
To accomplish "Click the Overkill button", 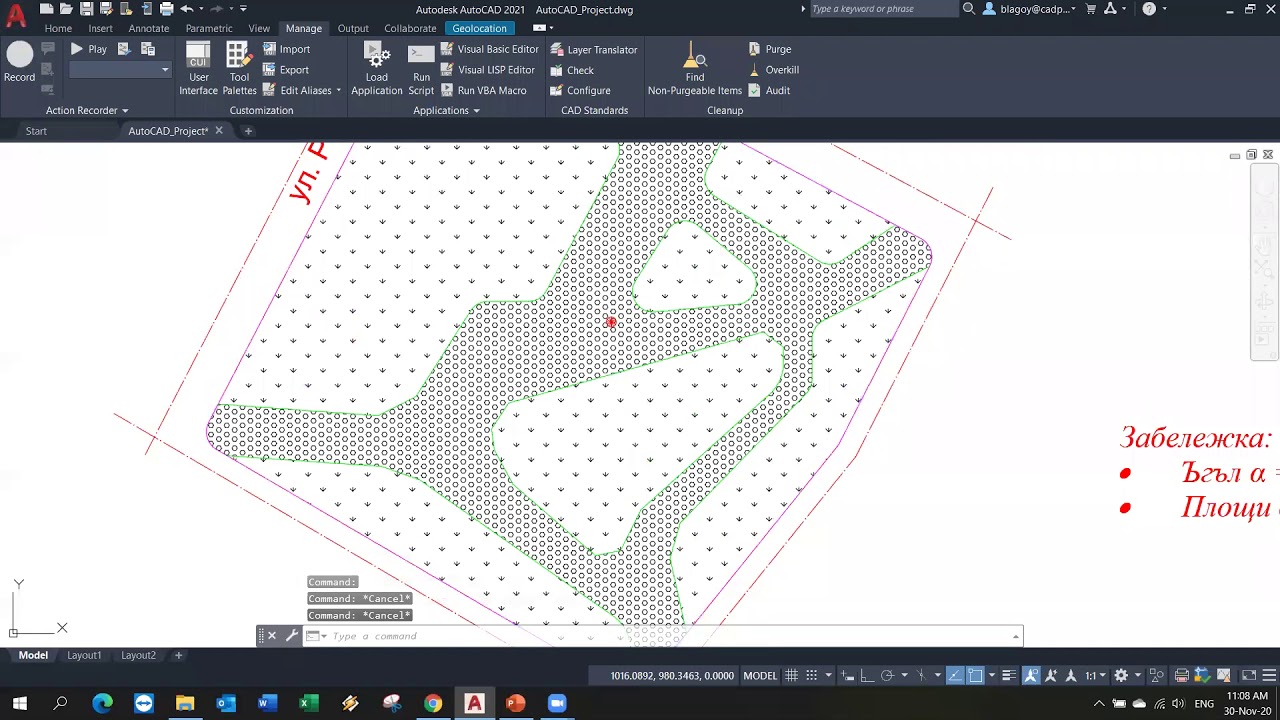I will [x=773, y=70].
